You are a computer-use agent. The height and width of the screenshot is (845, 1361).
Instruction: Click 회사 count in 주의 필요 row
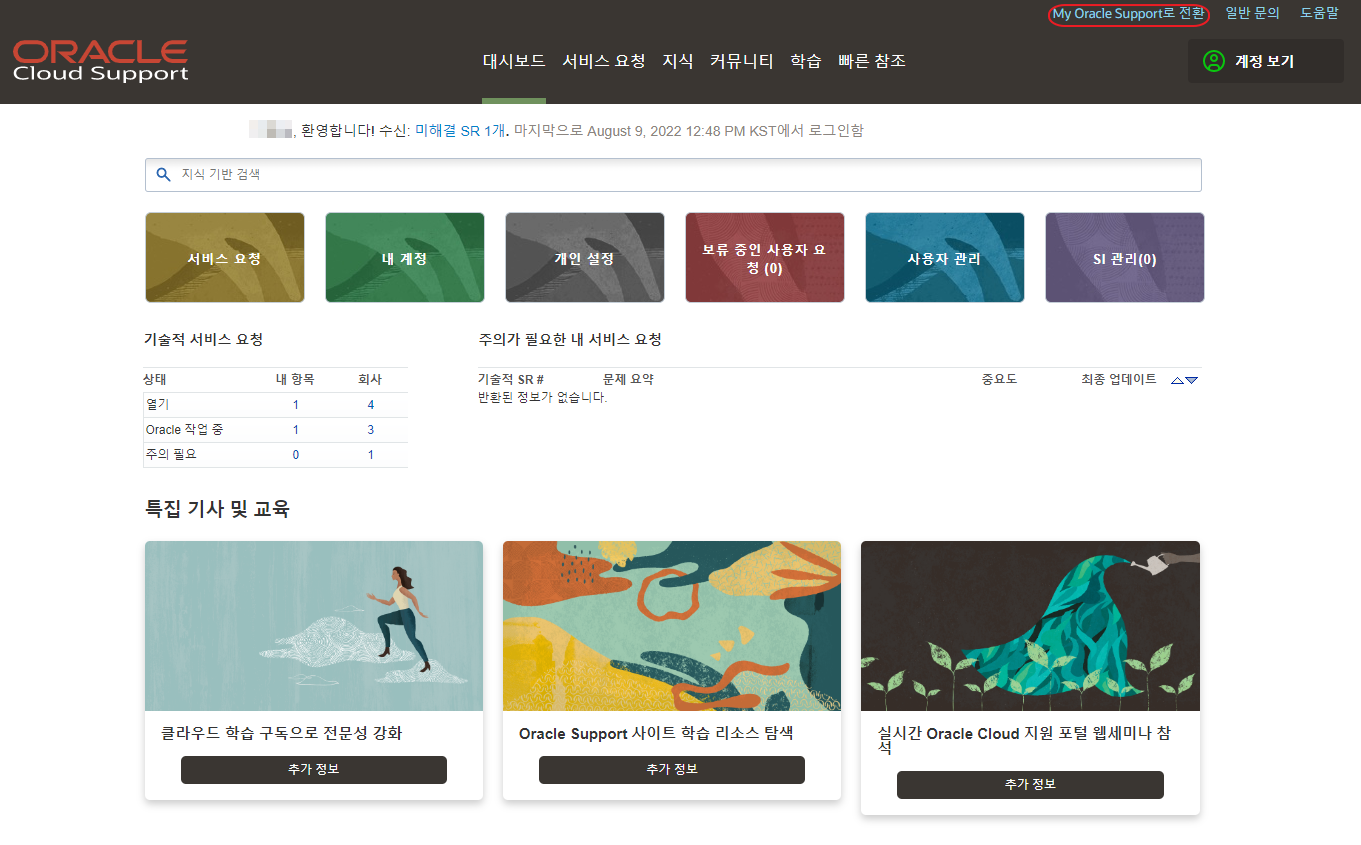tap(371, 455)
